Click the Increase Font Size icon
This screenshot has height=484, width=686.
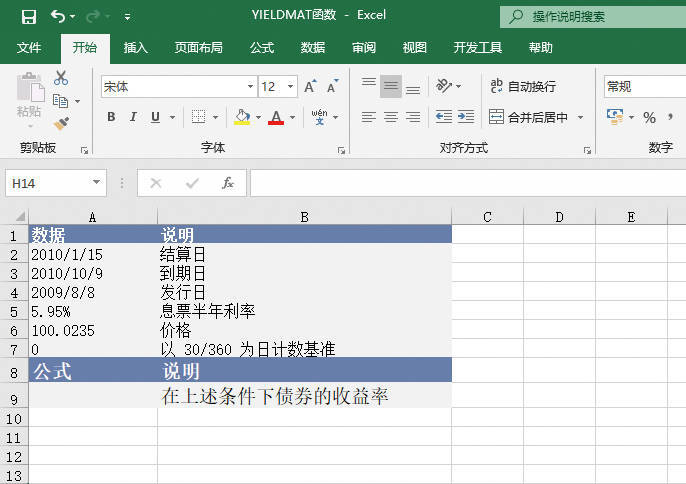(x=310, y=87)
